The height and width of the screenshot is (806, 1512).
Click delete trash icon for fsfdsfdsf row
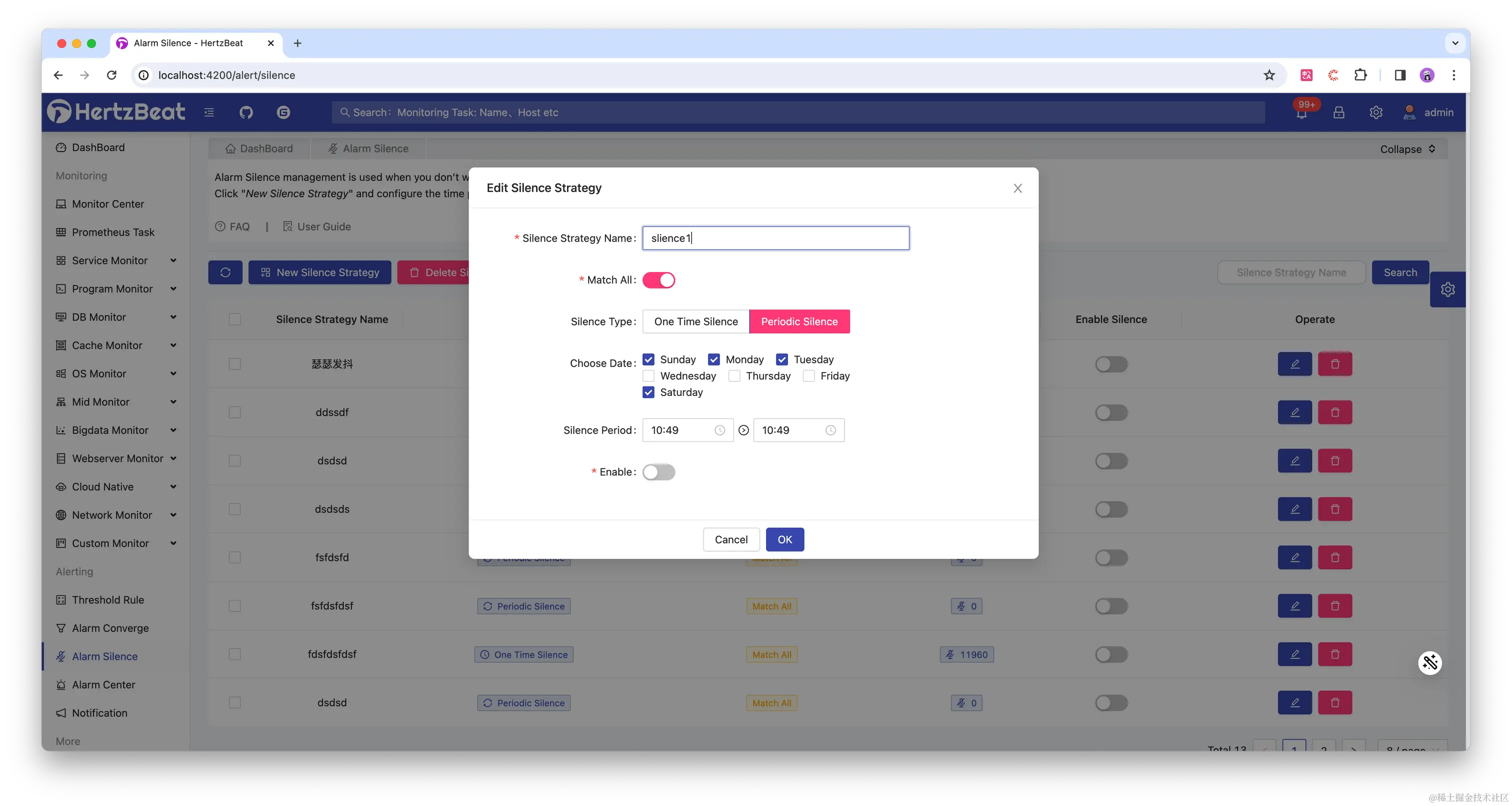[1334, 606]
